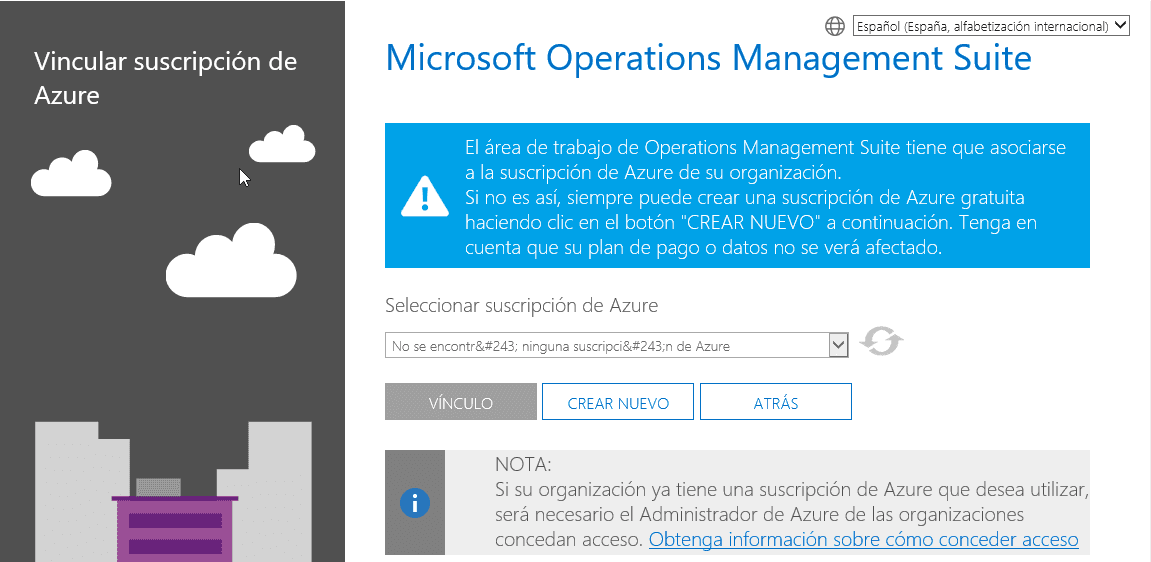
Task: Click the blue information circle icon
Action: click(415, 502)
